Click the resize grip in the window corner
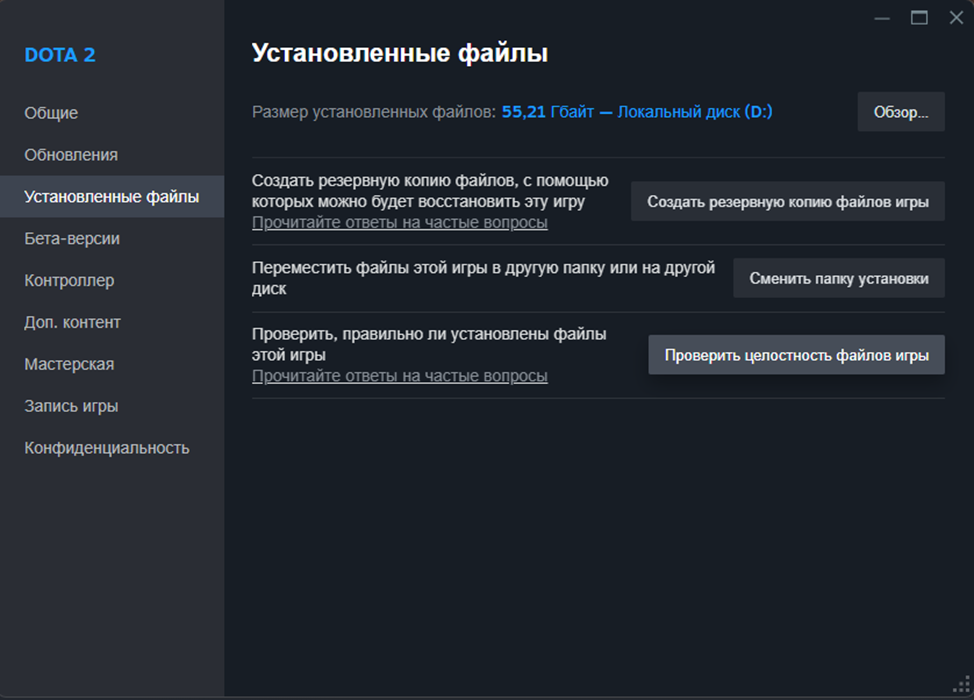Viewport: 974px width, 700px height. point(965,689)
